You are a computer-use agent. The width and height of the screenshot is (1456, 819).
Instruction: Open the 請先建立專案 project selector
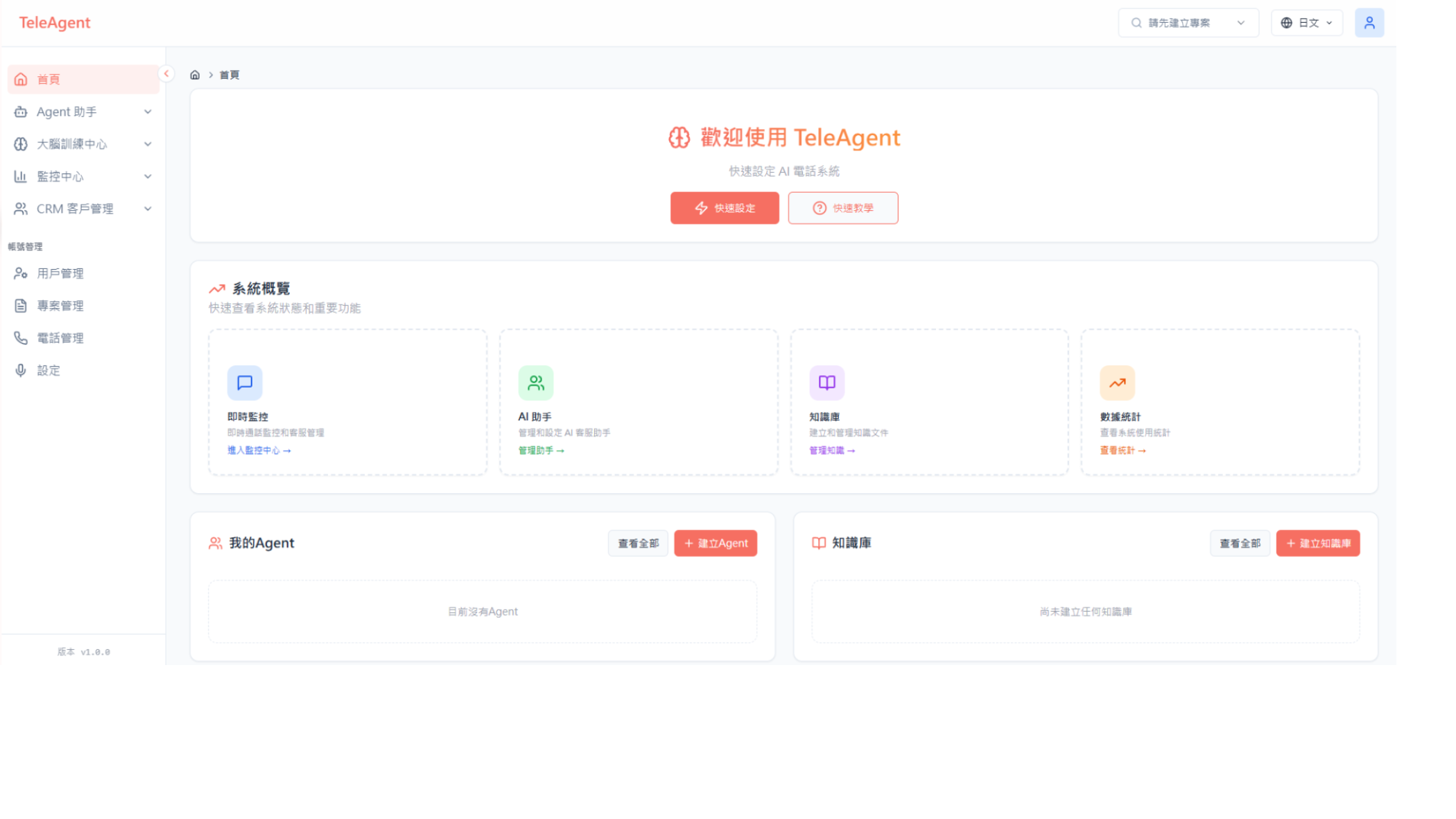click(x=1188, y=22)
